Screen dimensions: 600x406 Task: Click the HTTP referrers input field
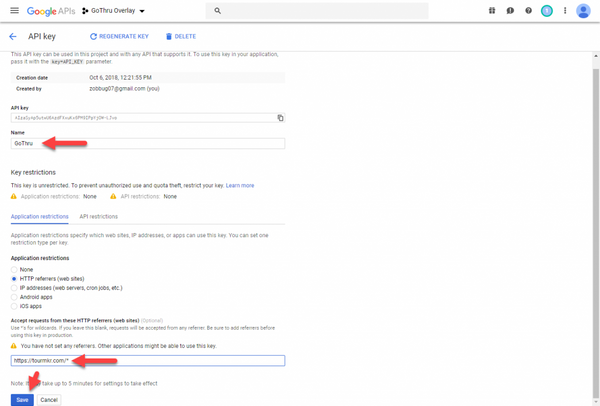coord(148,361)
